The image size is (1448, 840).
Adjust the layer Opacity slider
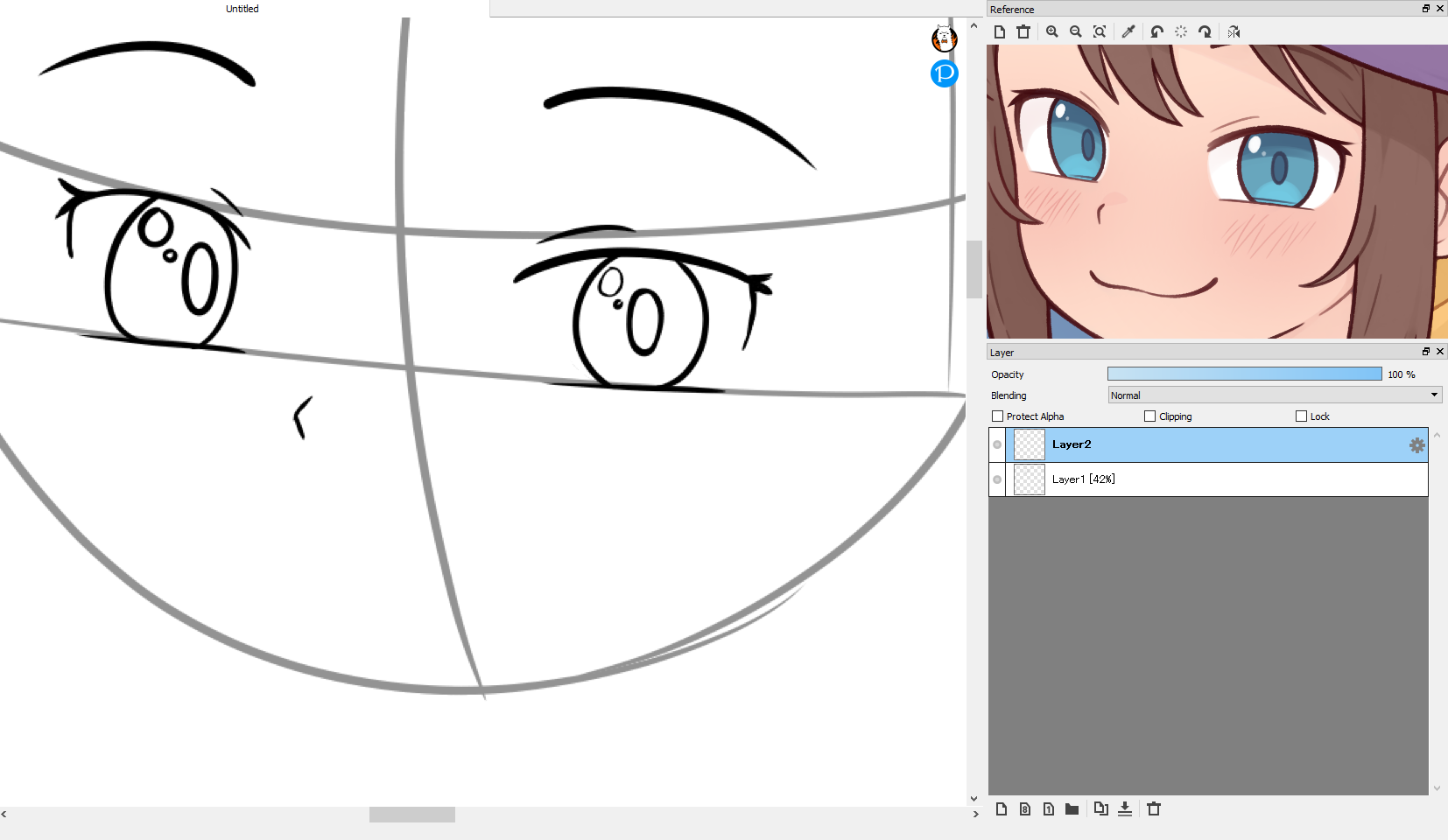1245,374
